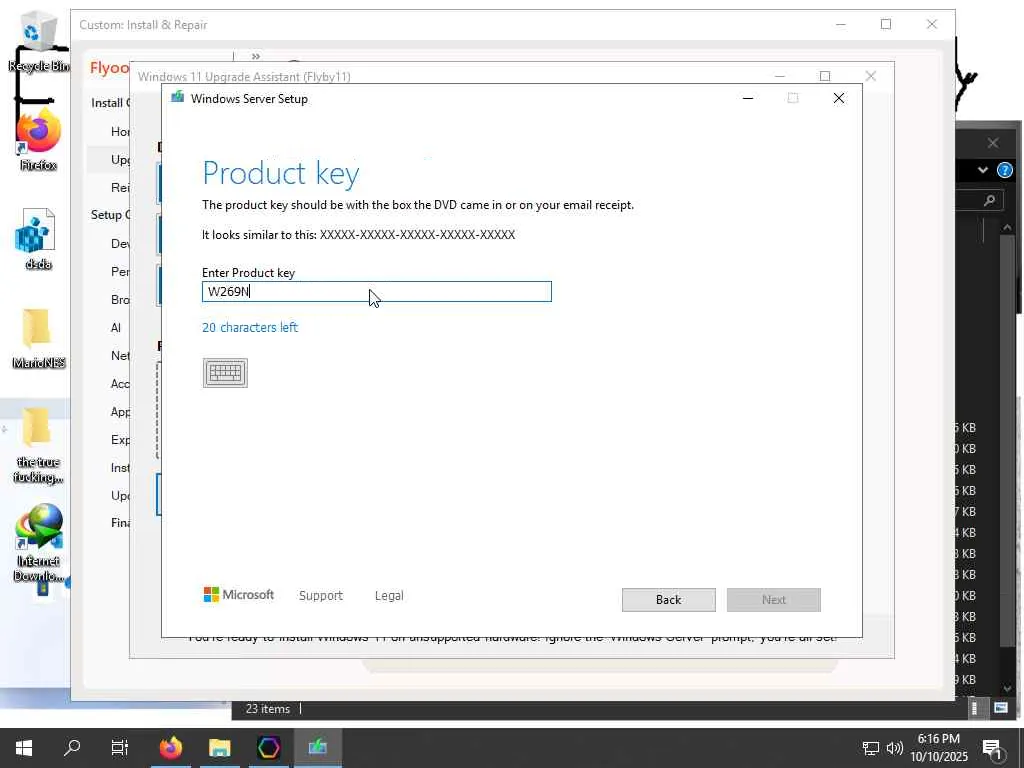
Task: Click the '23 items' status text
Action: pos(268,709)
